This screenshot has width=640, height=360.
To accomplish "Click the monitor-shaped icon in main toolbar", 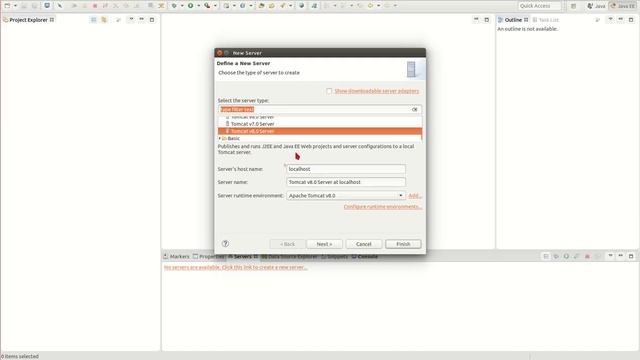I will coord(47,6).
